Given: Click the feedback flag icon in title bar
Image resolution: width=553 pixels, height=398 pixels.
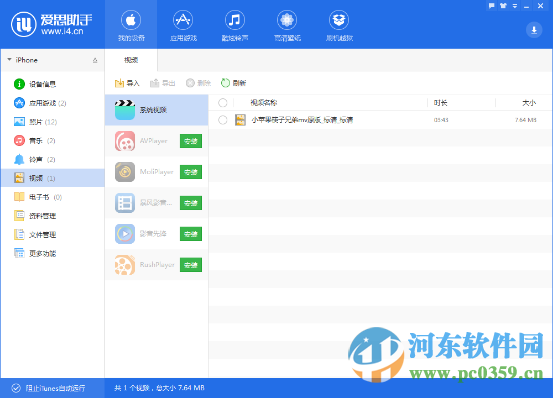Looking at the screenshot, I should [492, 6].
